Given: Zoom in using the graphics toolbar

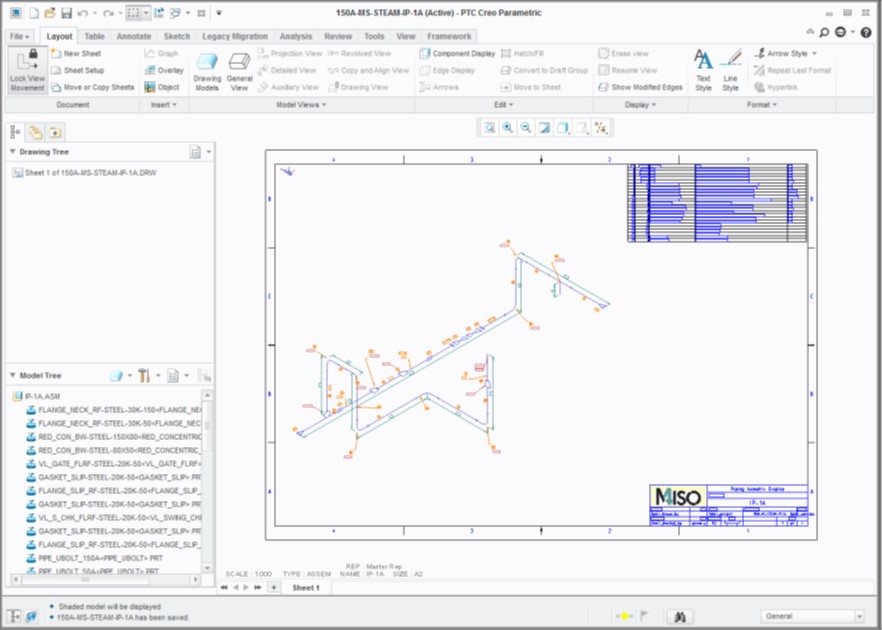Looking at the screenshot, I should 507,128.
